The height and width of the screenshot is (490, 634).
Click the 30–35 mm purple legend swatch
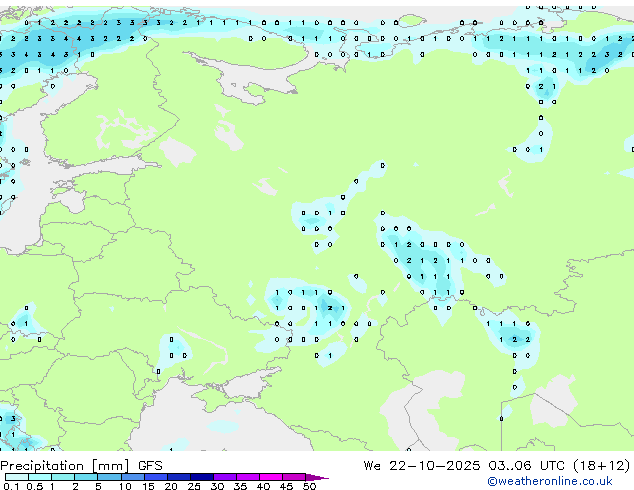point(225,477)
